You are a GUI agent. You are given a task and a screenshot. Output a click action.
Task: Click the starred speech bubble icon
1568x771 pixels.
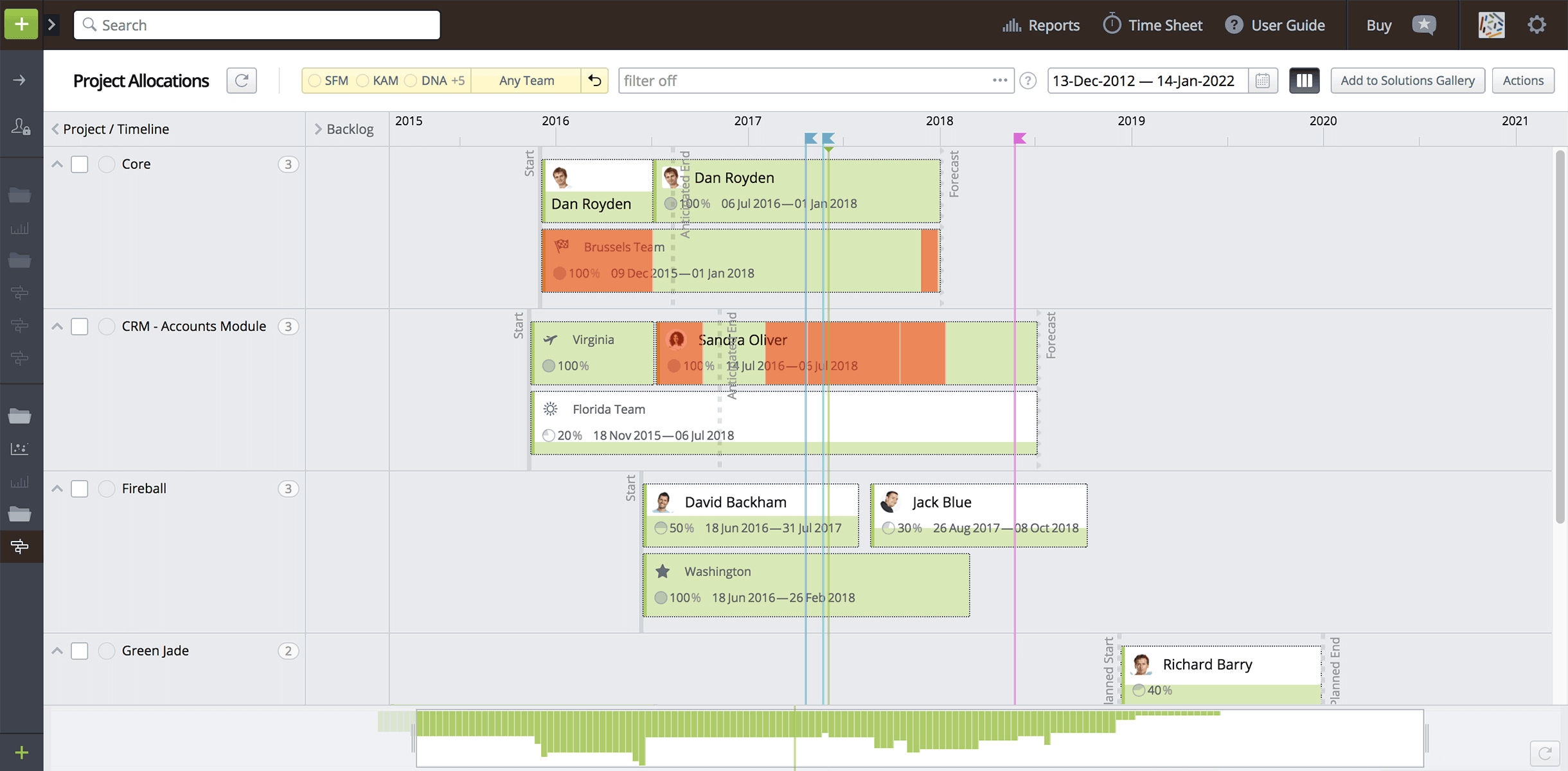point(1424,25)
